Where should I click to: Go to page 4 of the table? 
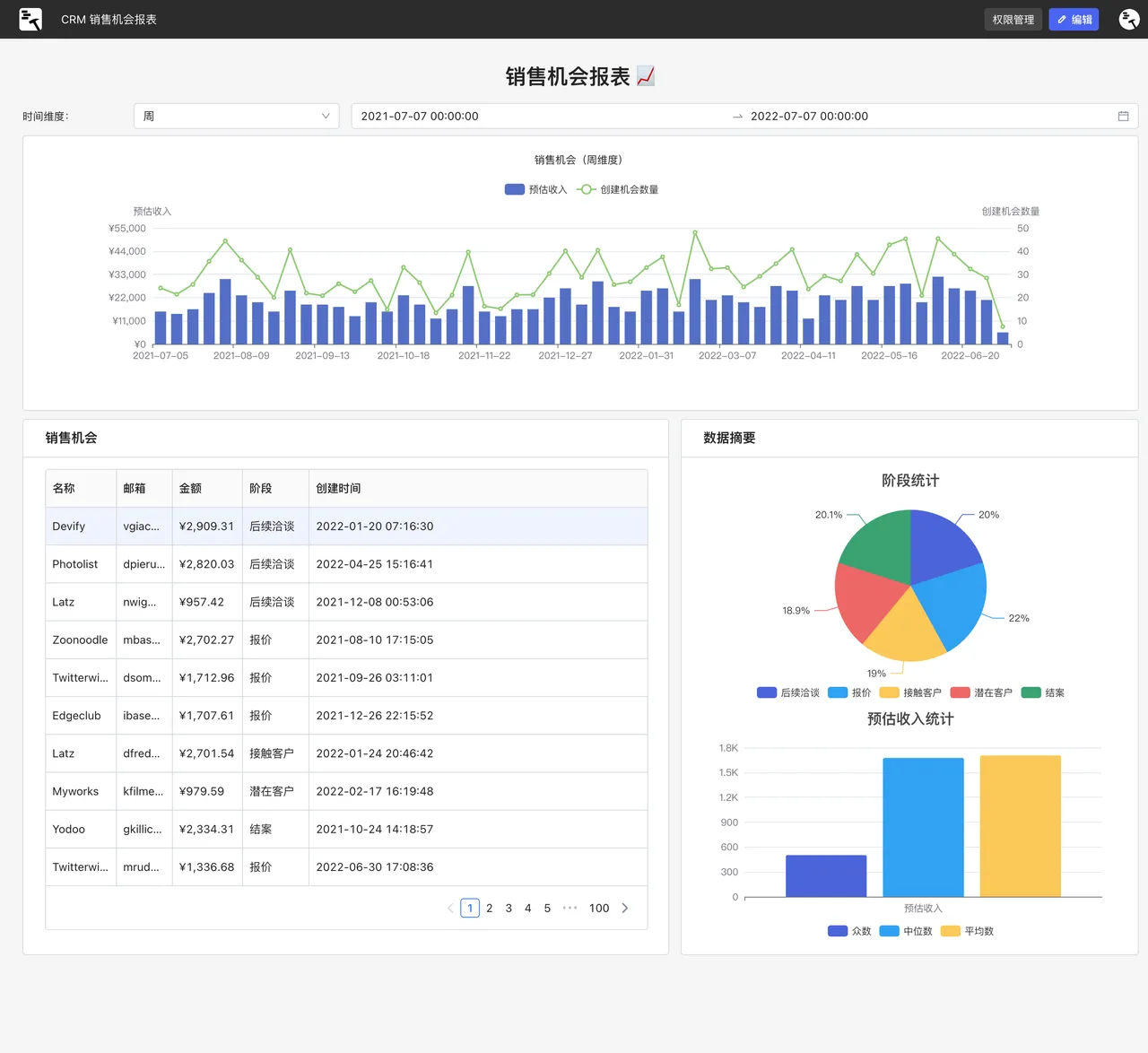coord(528,908)
